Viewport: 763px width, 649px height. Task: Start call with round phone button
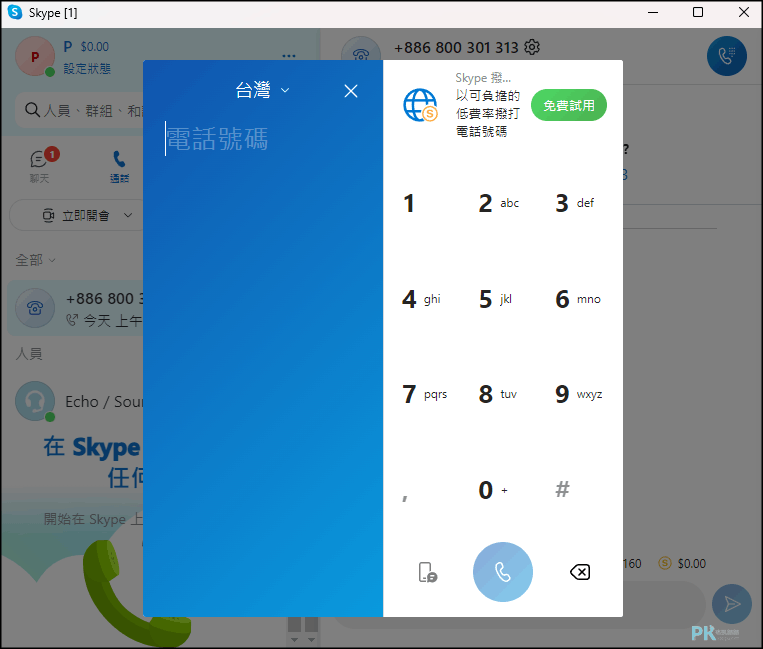(503, 572)
